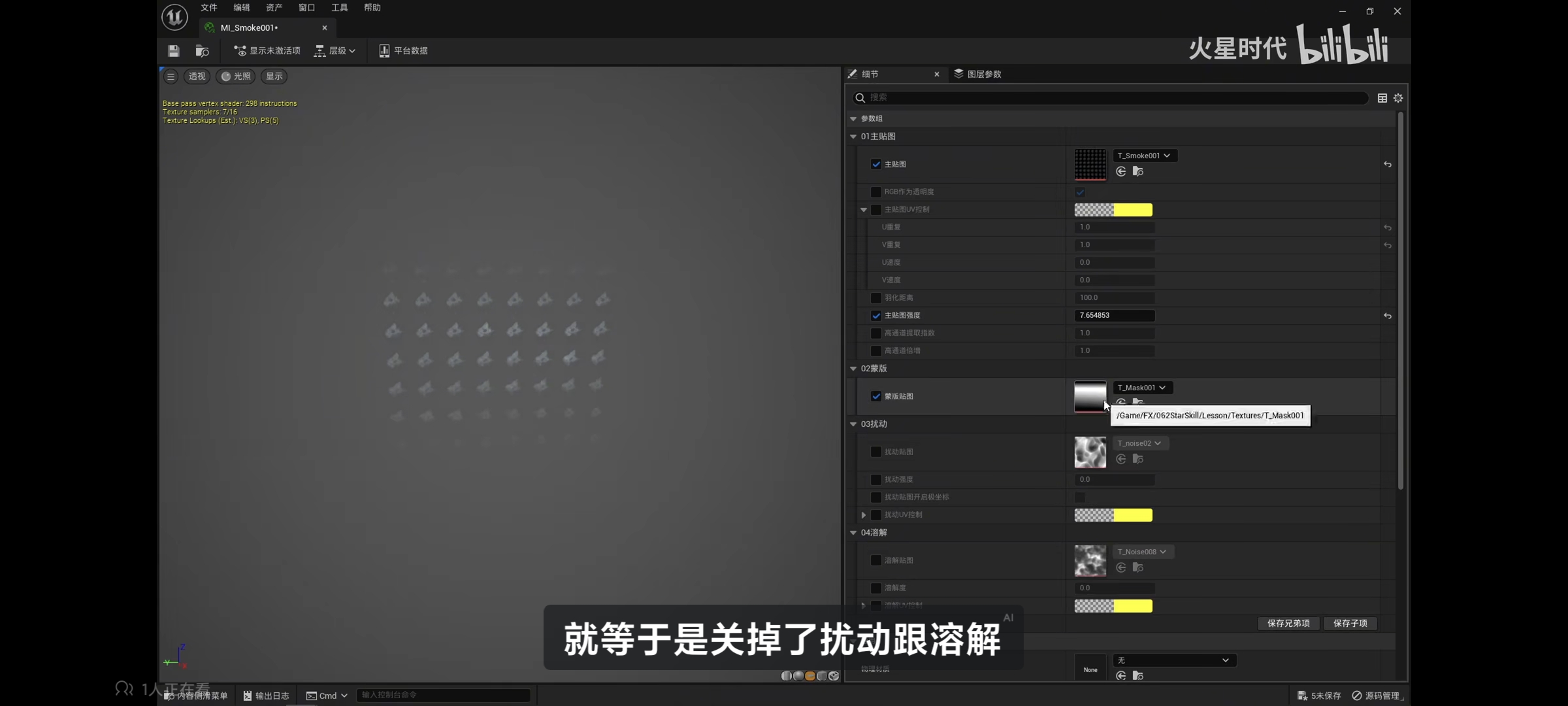Open the T_Mask001 texture dropdown

click(1142, 388)
